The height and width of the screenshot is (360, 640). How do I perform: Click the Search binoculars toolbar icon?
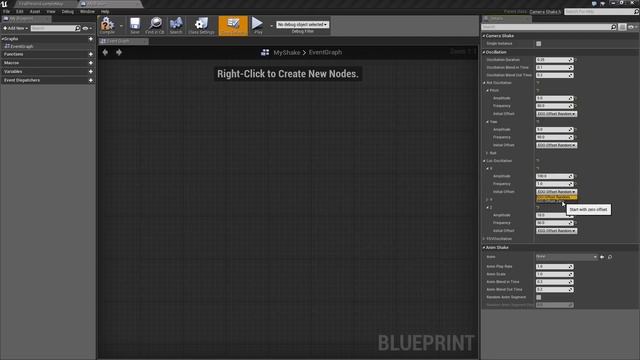[x=176, y=25]
